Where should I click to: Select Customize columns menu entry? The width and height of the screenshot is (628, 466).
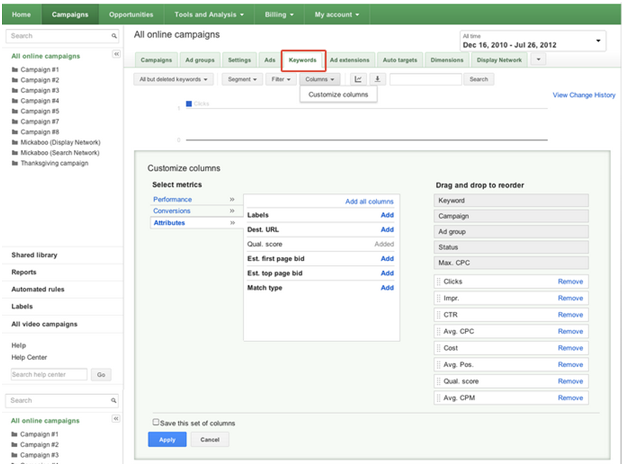pos(337,95)
